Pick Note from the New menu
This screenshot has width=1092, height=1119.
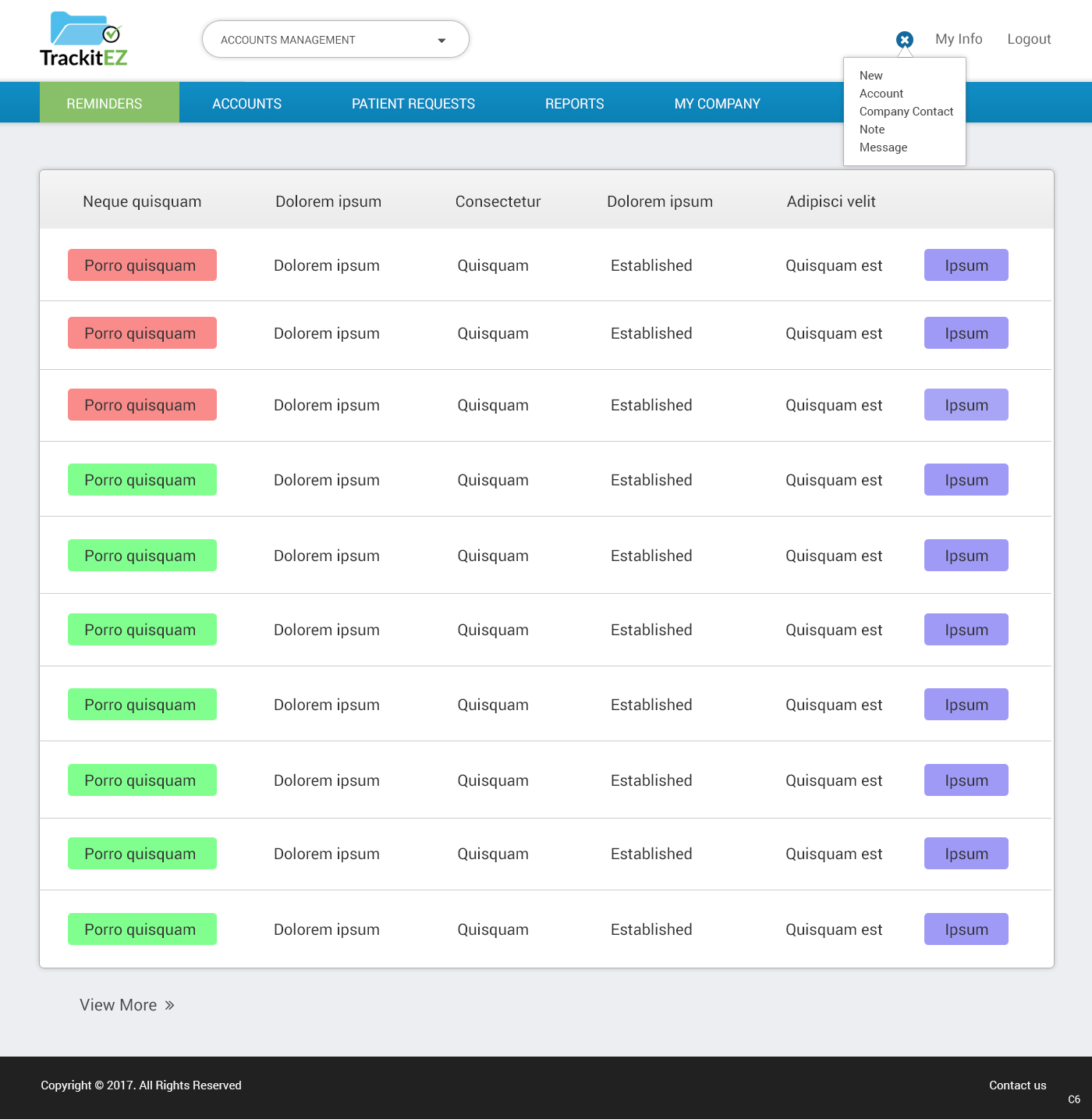[872, 130]
